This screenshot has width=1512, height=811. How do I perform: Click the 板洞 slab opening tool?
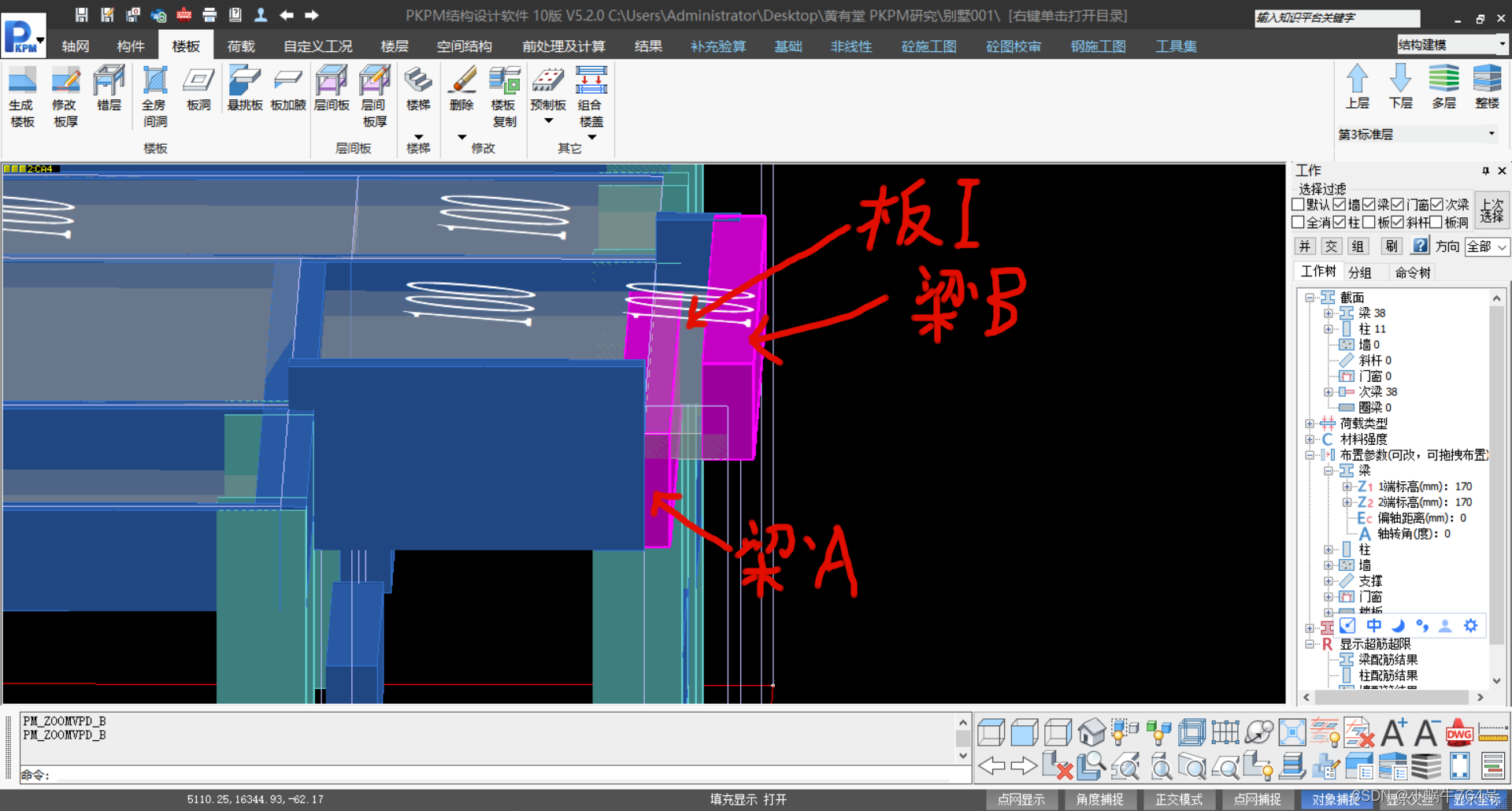point(198,81)
